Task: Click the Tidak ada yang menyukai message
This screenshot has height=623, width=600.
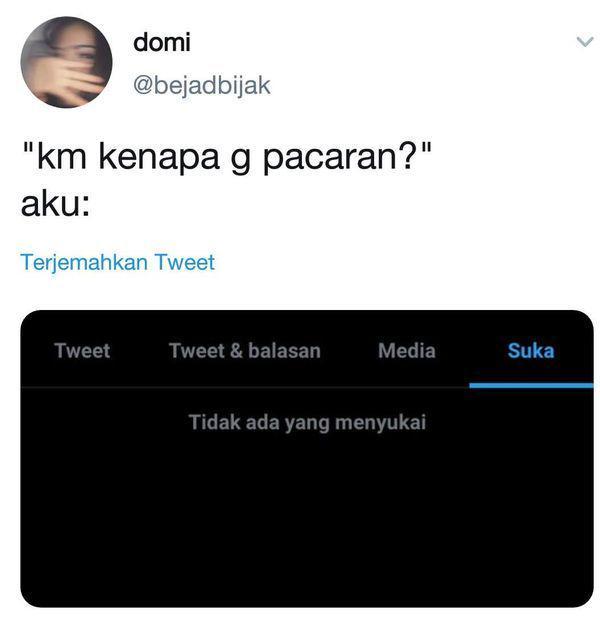Action: (307, 422)
